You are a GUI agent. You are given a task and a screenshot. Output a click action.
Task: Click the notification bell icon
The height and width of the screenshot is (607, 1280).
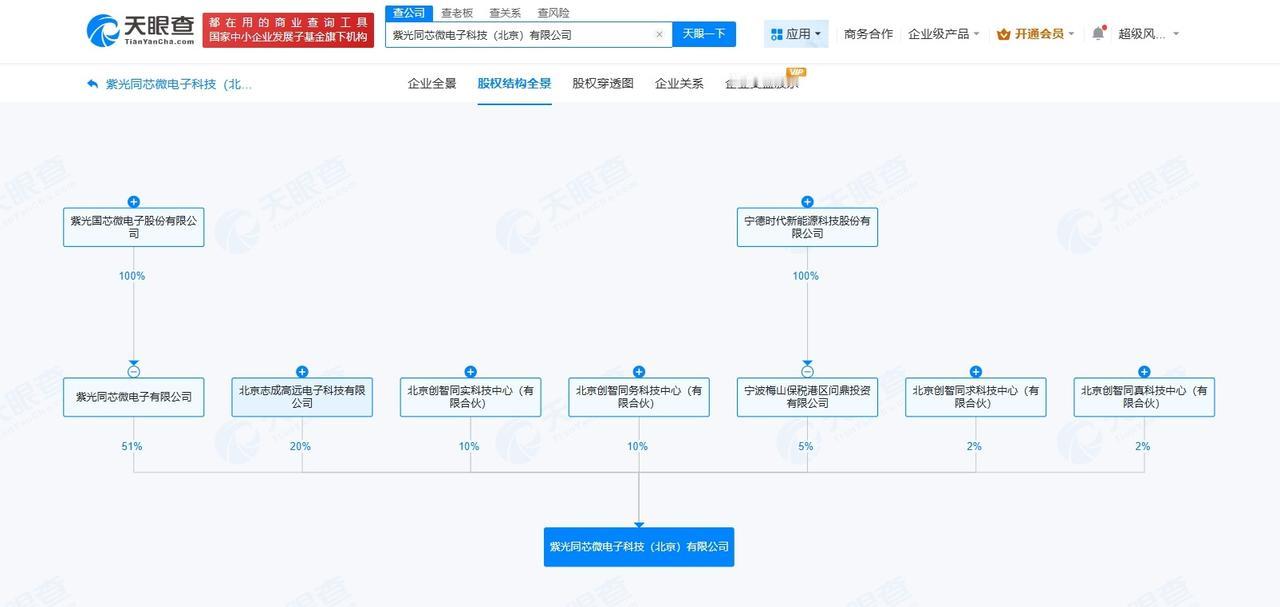tap(1095, 32)
